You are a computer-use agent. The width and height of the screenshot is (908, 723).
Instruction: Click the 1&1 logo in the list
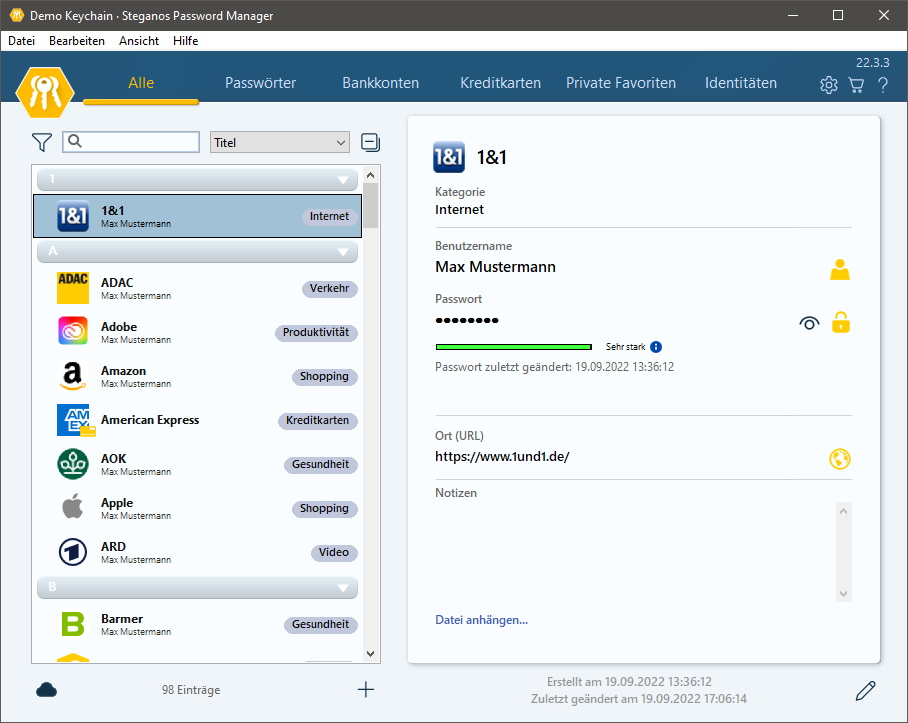(x=73, y=216)
